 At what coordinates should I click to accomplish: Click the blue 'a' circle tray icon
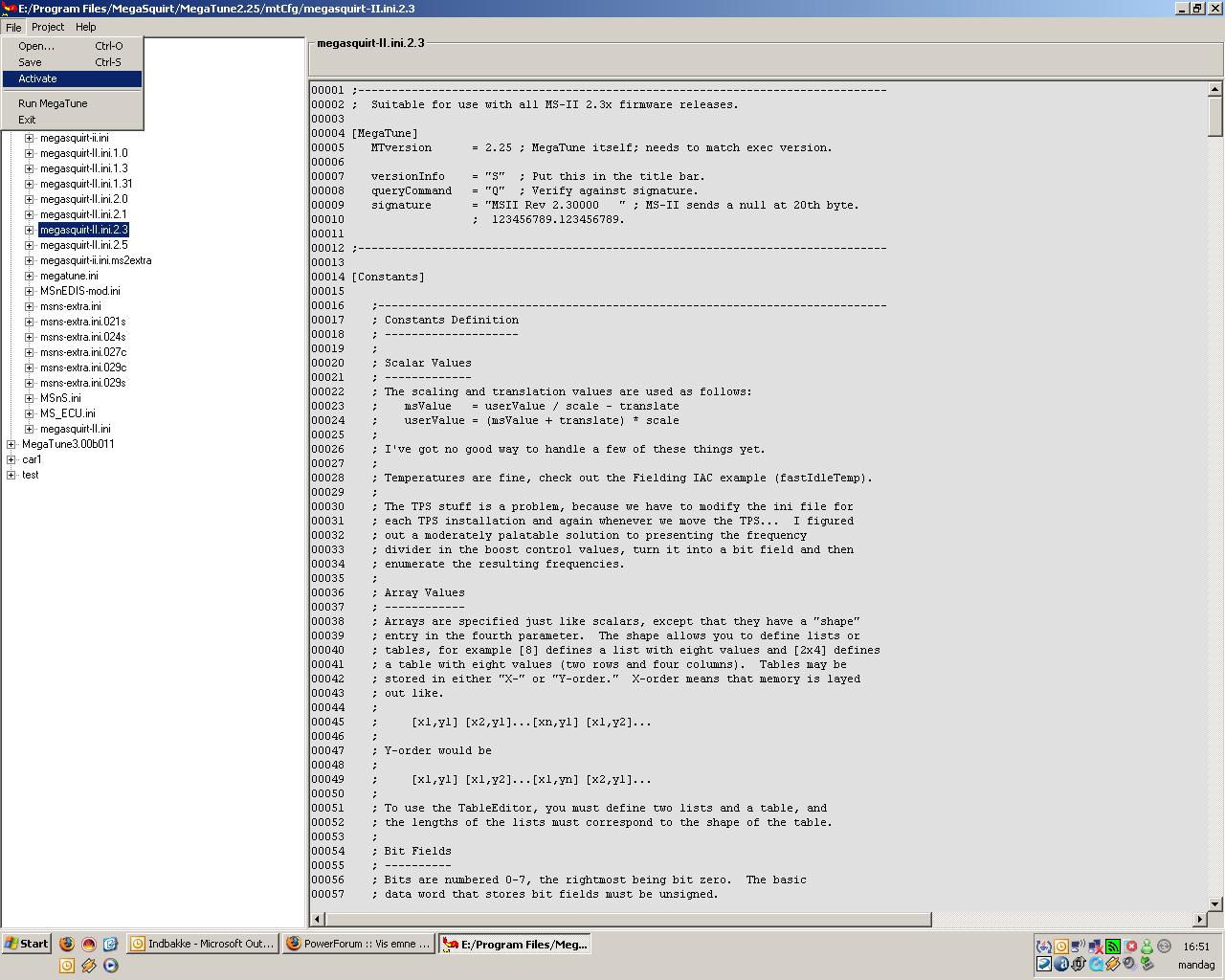pyautogui.click(x=1061, y=964)
